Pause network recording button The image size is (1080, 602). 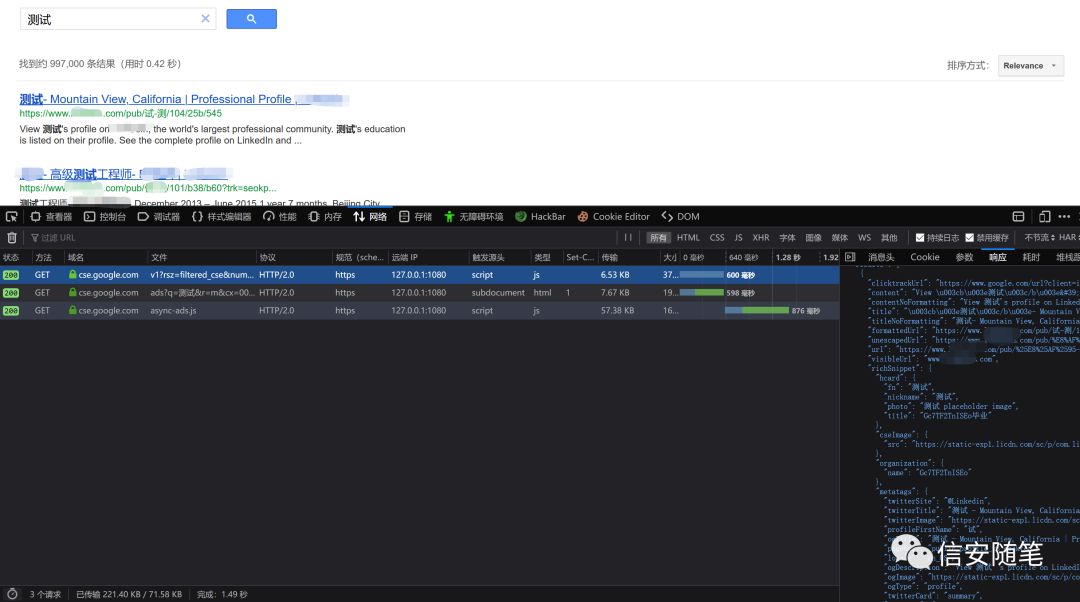click(x=627, y=238)
